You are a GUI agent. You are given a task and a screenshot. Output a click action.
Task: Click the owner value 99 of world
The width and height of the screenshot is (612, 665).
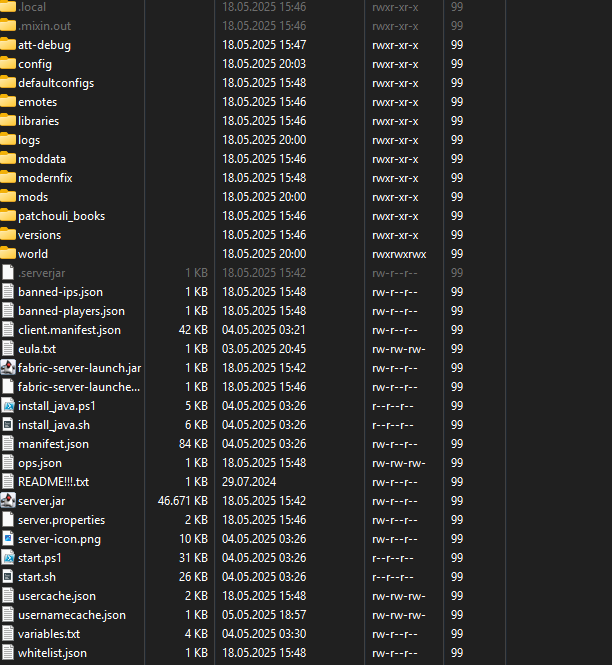coord(457,254)
